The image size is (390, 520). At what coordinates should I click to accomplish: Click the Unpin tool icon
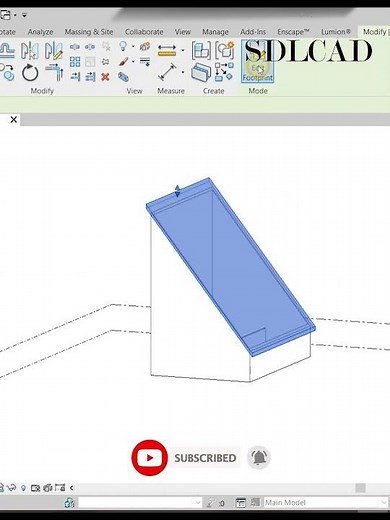point(106,46)
